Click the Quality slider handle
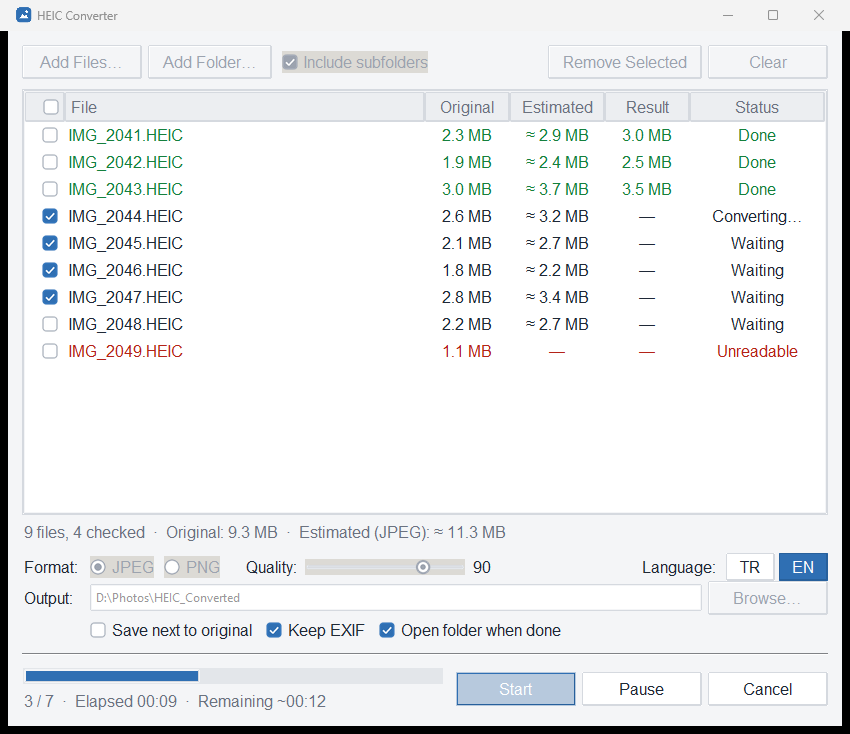The width and height of the screenshot is (850, 734). pyautogui.click(x=423, y=567)
